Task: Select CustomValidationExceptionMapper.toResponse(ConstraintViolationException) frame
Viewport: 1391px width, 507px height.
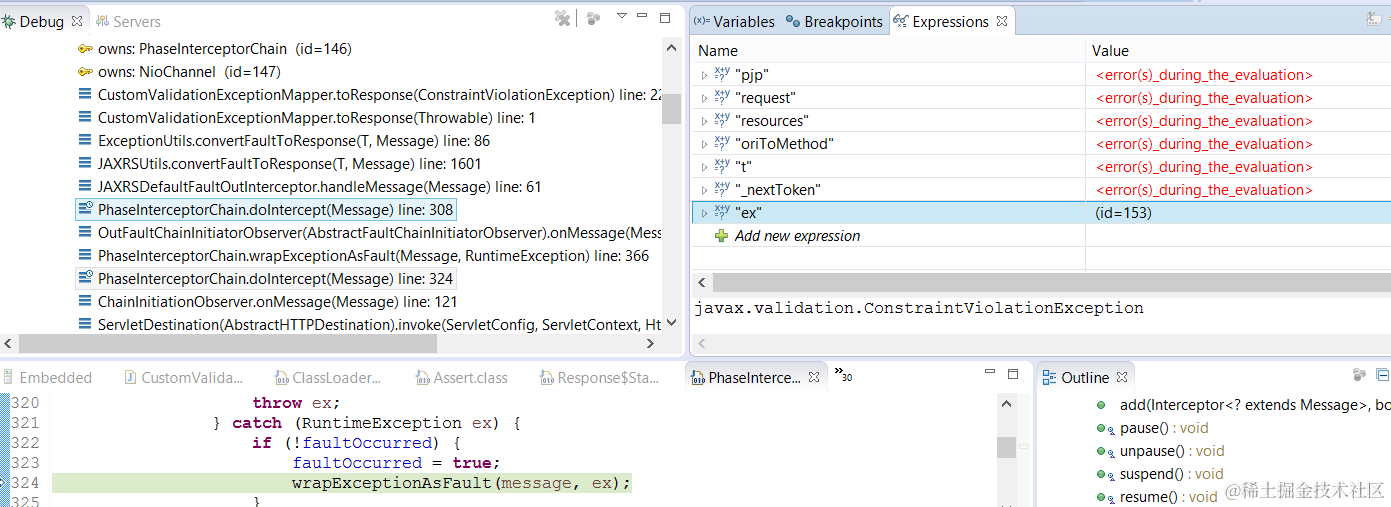Action: pos(370,94)
